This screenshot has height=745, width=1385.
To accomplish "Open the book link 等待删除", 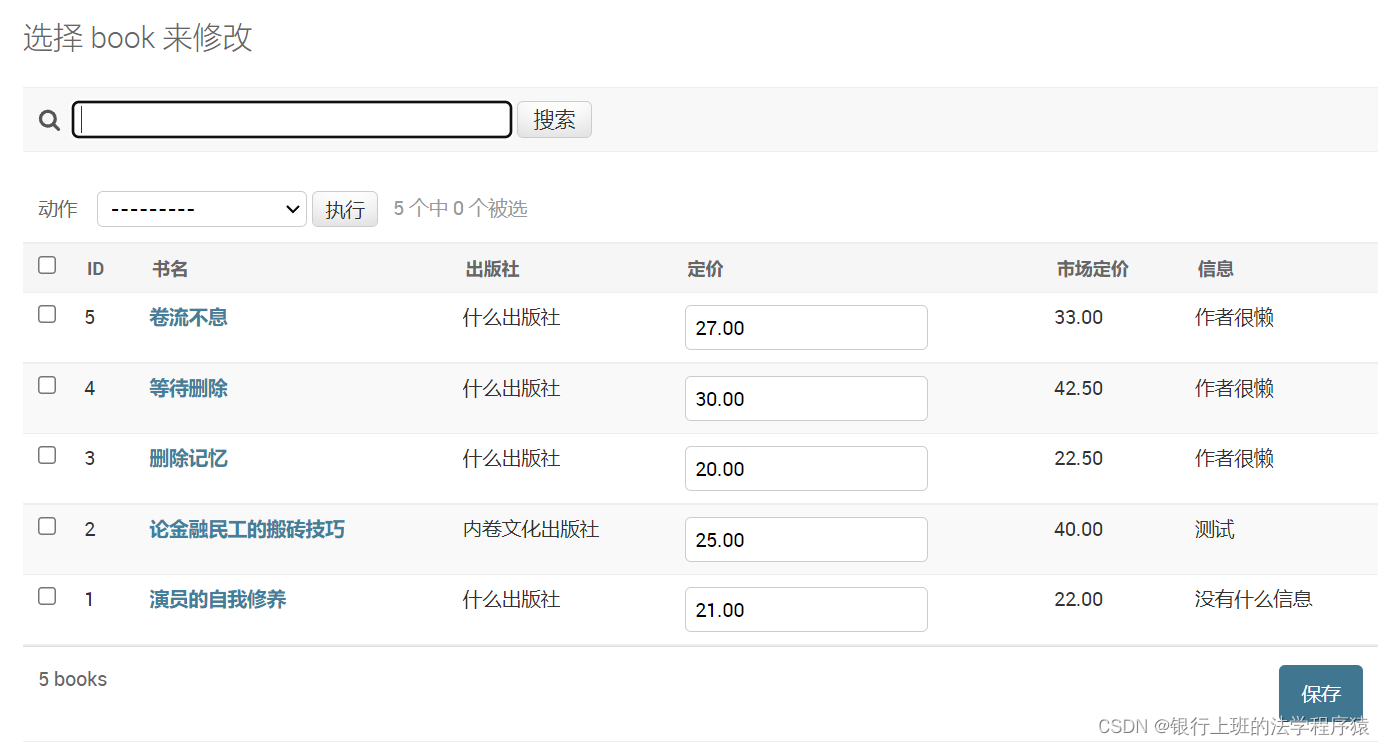I will pyautogui.click(x=189, y=388).
